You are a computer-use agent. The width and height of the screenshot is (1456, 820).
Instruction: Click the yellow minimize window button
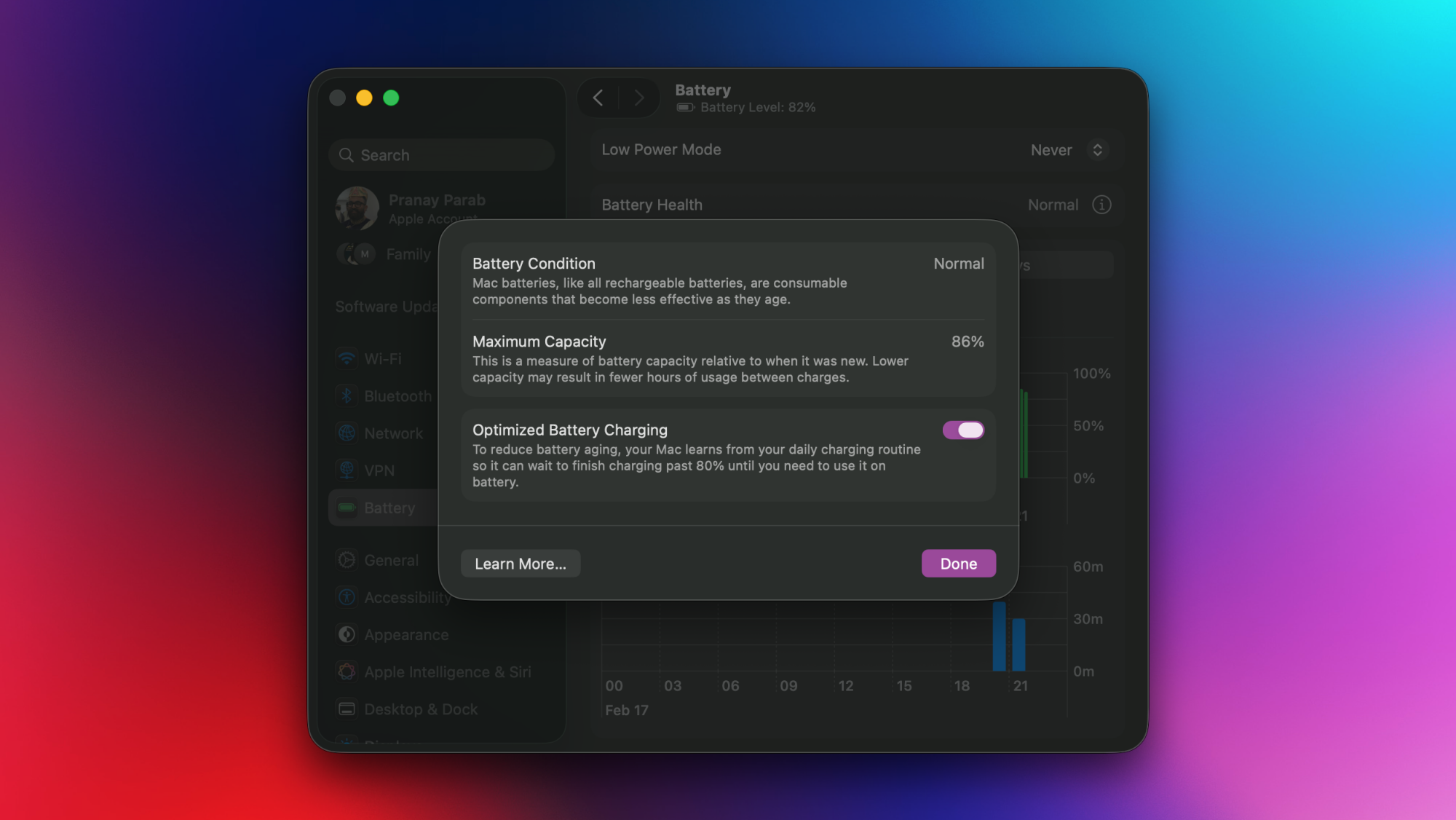tap(364, 98)
